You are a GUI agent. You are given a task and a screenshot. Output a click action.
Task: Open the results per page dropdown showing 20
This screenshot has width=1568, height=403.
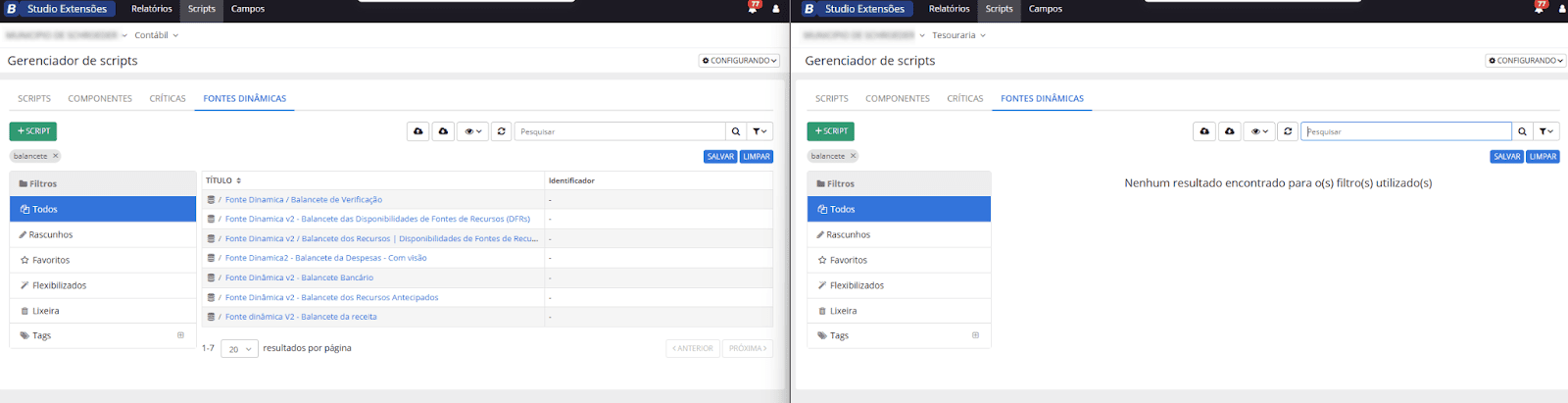pyautogui.click(x=239, y=349)
